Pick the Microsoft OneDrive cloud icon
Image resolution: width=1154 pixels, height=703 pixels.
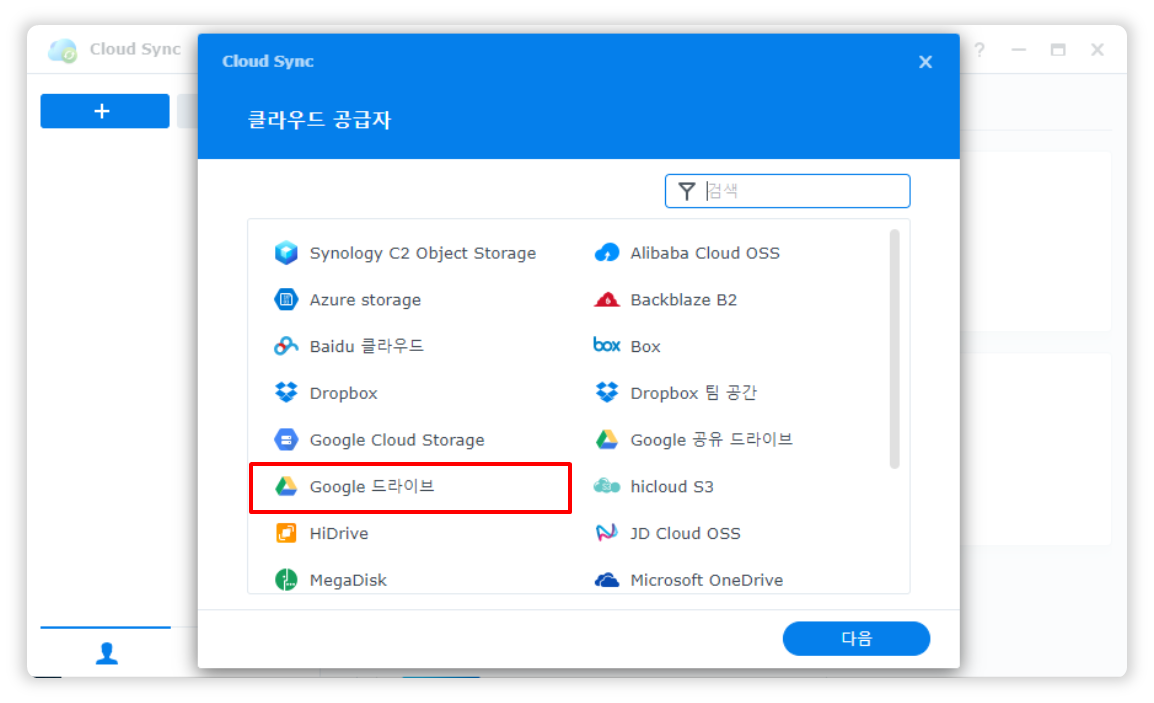tap(606, 580)
